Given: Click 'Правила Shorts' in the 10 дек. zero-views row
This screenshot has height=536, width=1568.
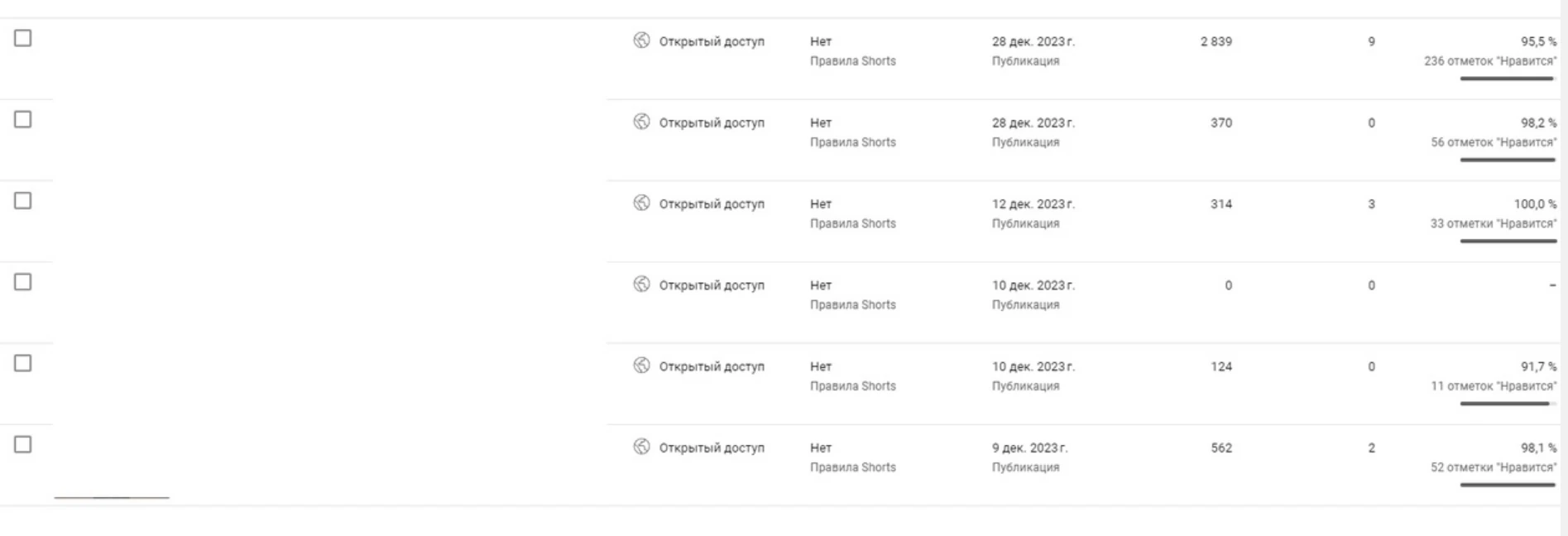Looking at the screenshot, I should [x=853, y=304].
